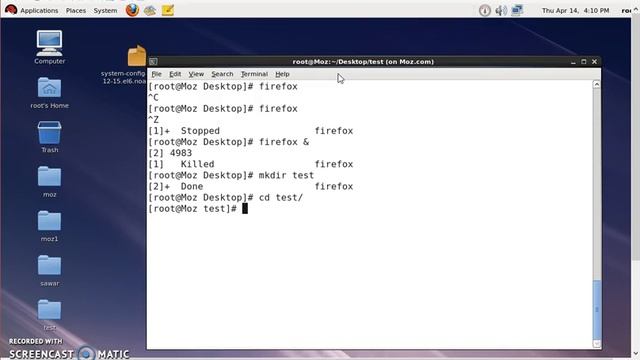
Task: Open the terminal Help menu
Action: (282, 74)
